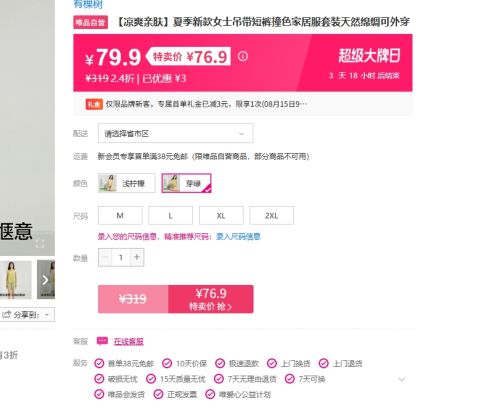Click the 首单38元免邮 service check icon
Viewport: 500px width, 412px height.
click(x=99, y=363)
